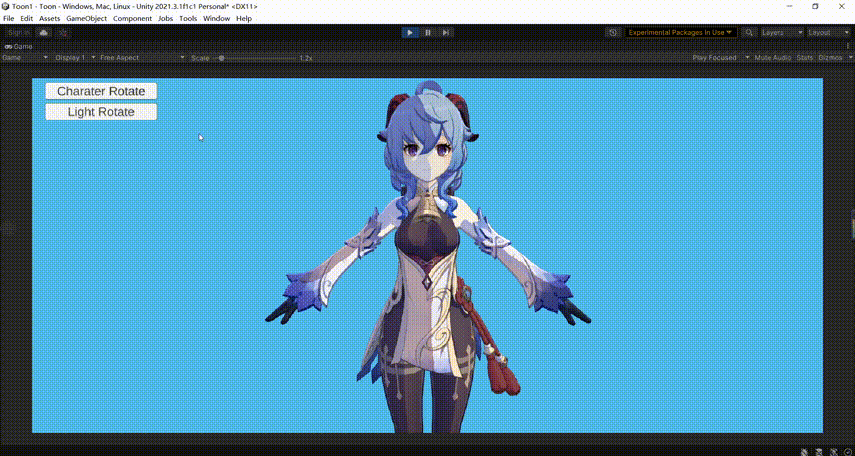The image size is (855, 456).
Task: Open the GameObject menu
Action: click(86, 19)
